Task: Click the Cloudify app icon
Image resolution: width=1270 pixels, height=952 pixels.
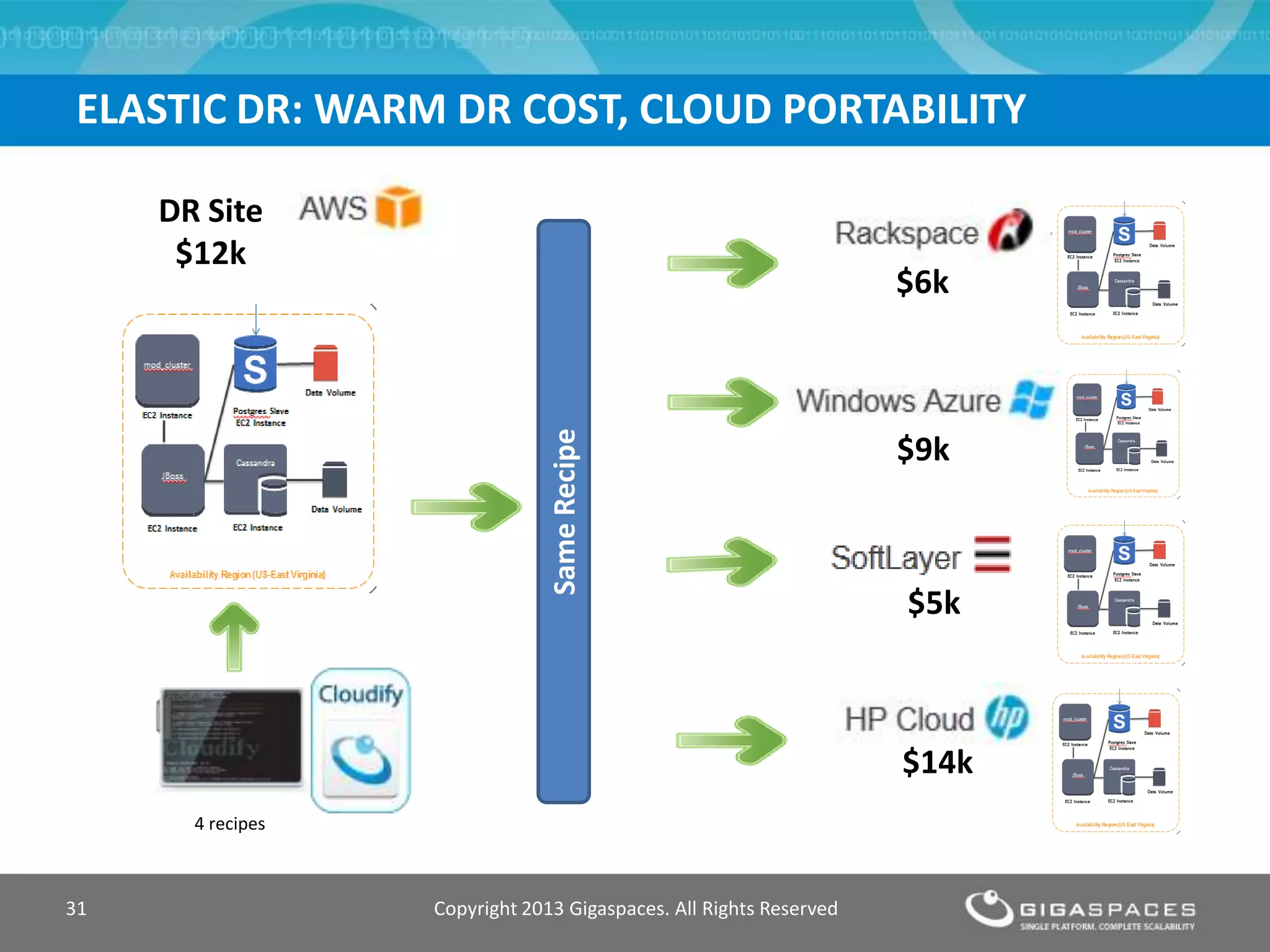Action: tap(361, 741)
